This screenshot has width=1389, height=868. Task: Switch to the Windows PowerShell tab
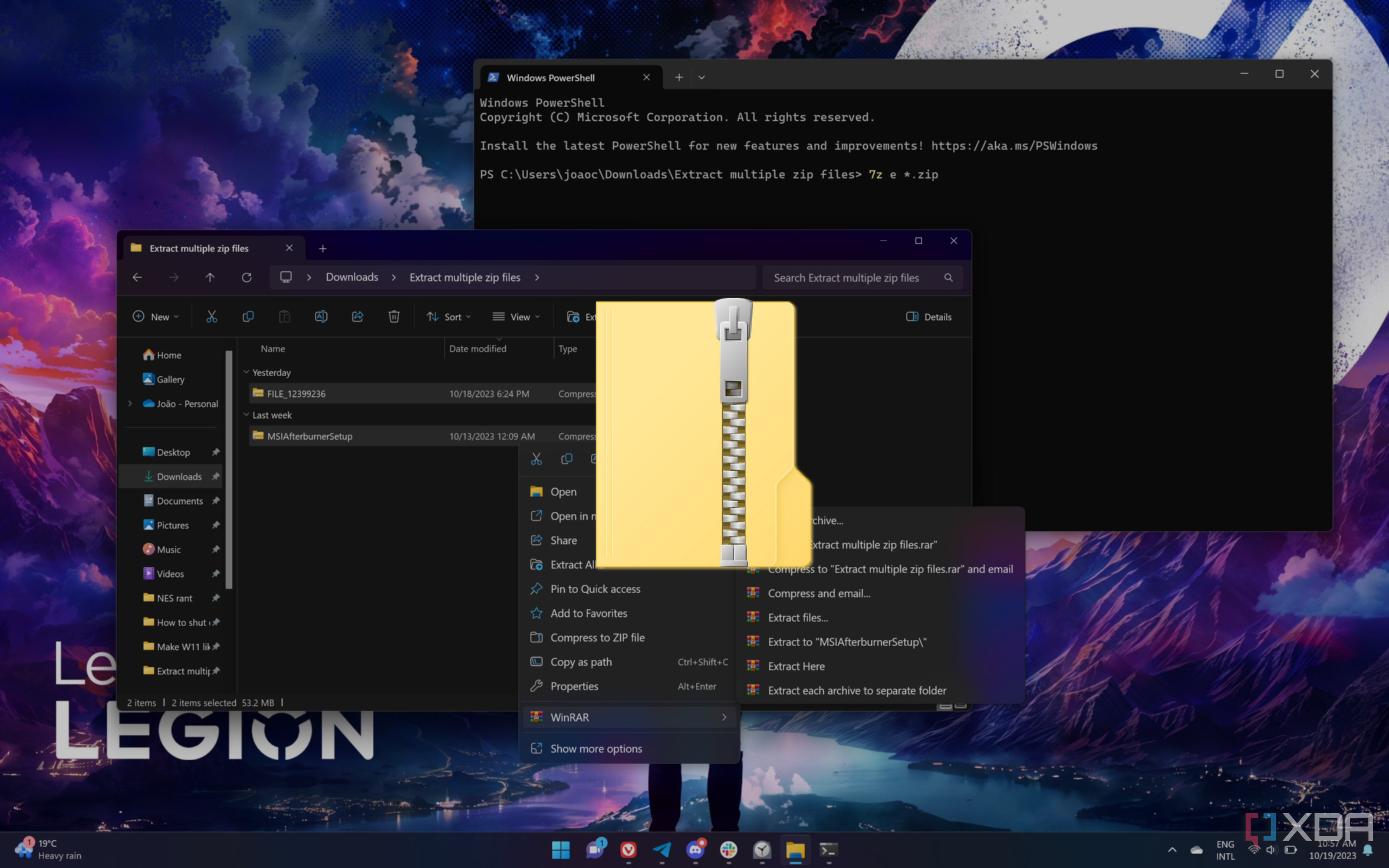552,77
